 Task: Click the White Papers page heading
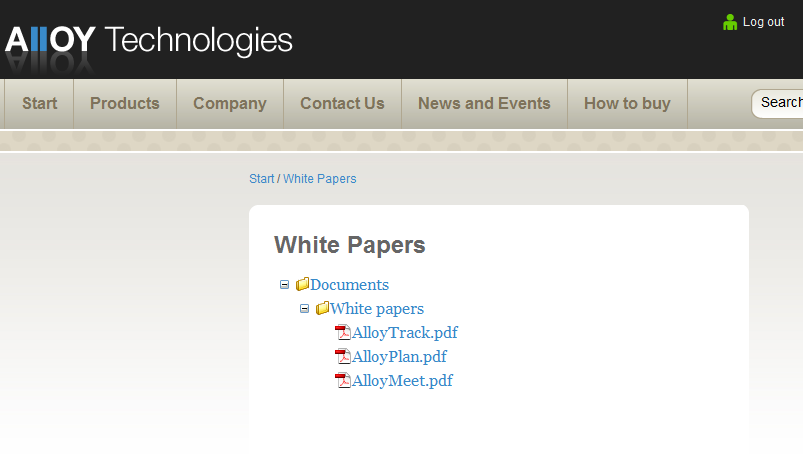[350, 245]
